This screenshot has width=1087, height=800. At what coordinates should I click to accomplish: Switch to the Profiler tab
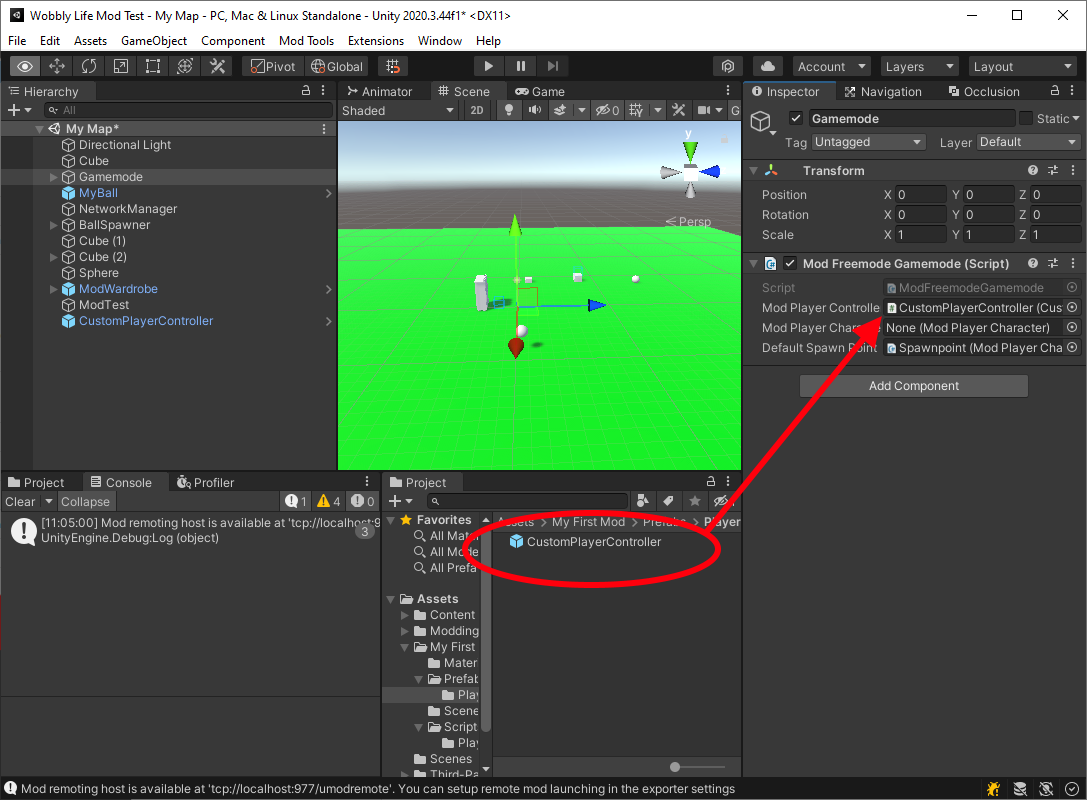coord(205,482)
